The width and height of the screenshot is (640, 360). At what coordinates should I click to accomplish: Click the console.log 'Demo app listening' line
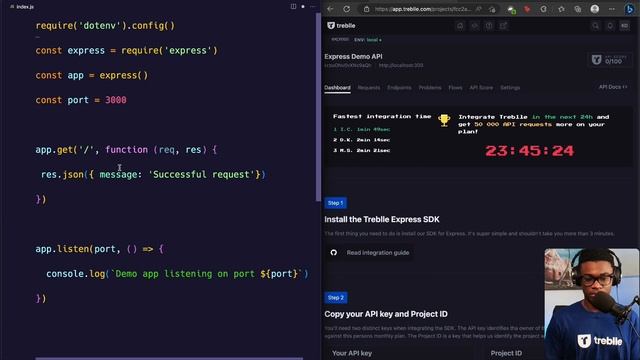pos(177,274)
